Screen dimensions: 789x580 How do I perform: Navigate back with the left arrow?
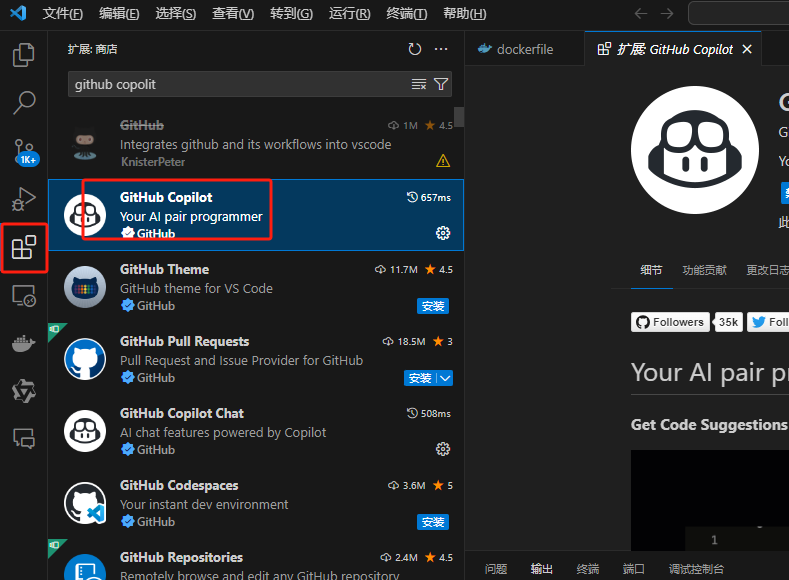tap(641, 14)
